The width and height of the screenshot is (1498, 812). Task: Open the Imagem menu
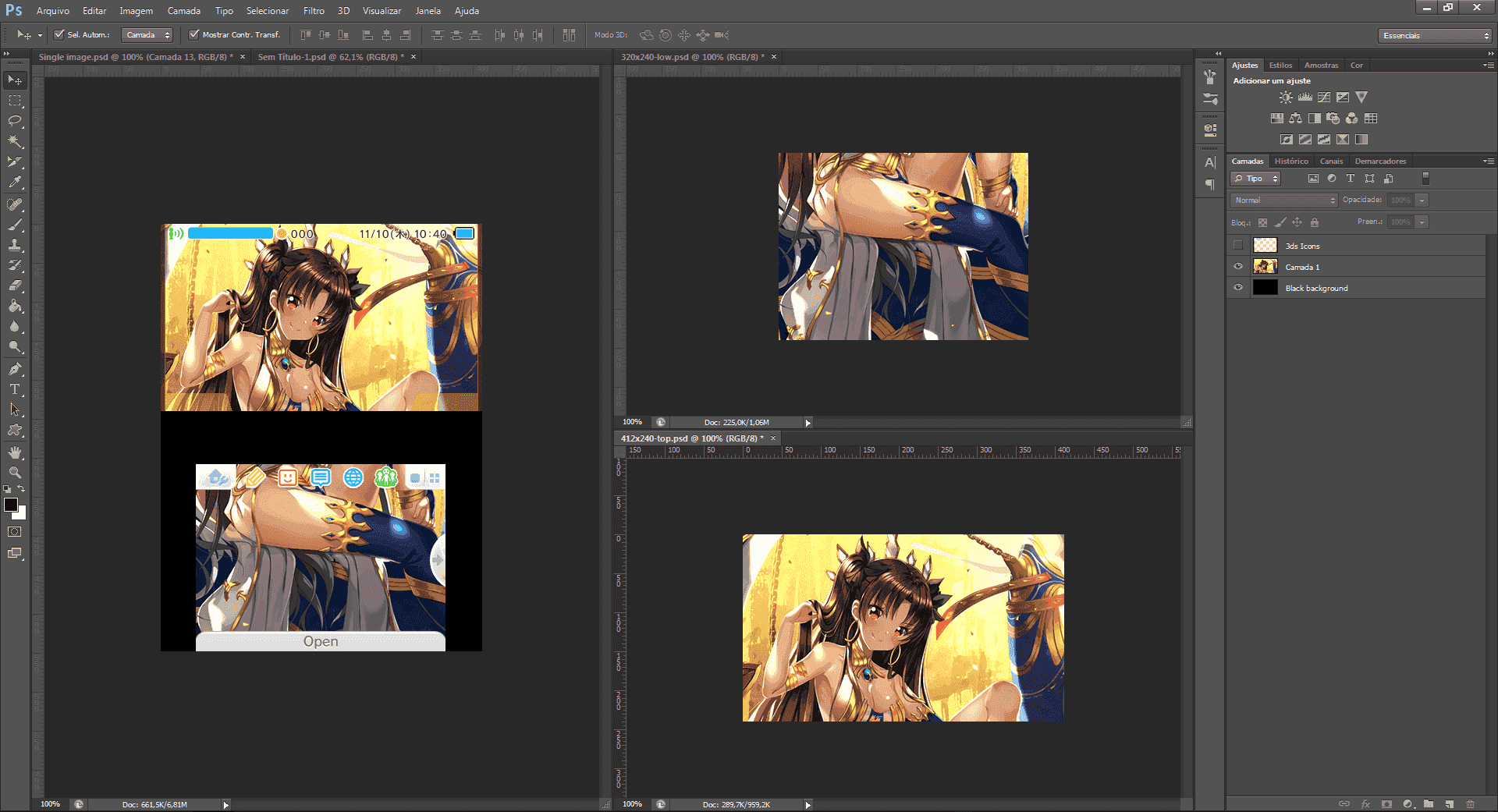point(137,11)
